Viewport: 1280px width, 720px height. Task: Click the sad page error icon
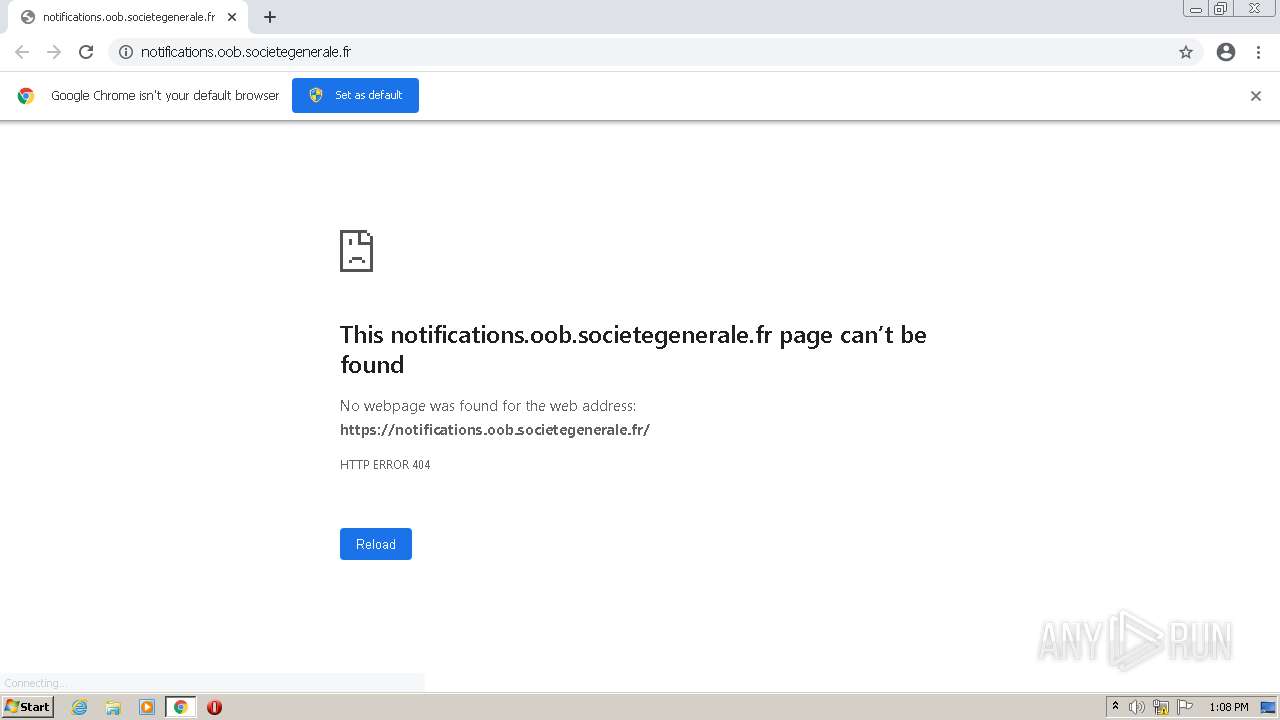click(356, 251)
